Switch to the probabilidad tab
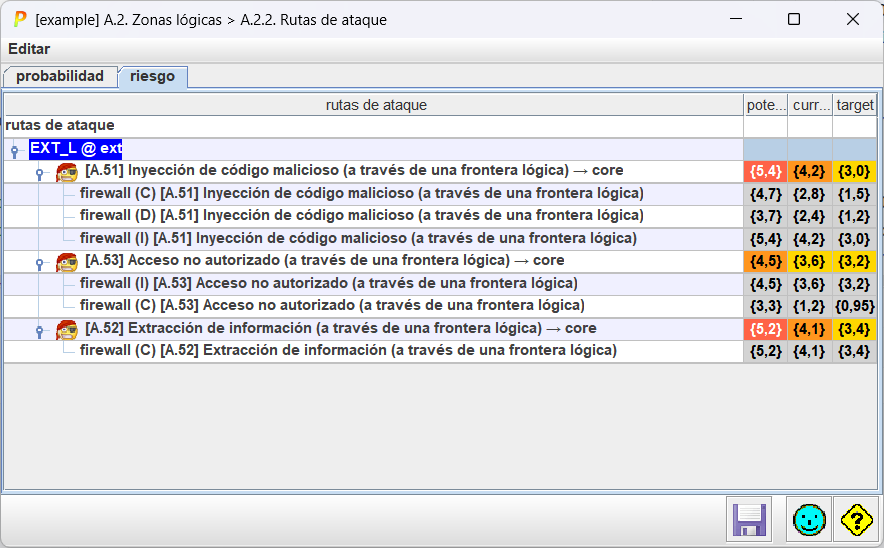Screen dimensions: 884x548 (60, 77)
